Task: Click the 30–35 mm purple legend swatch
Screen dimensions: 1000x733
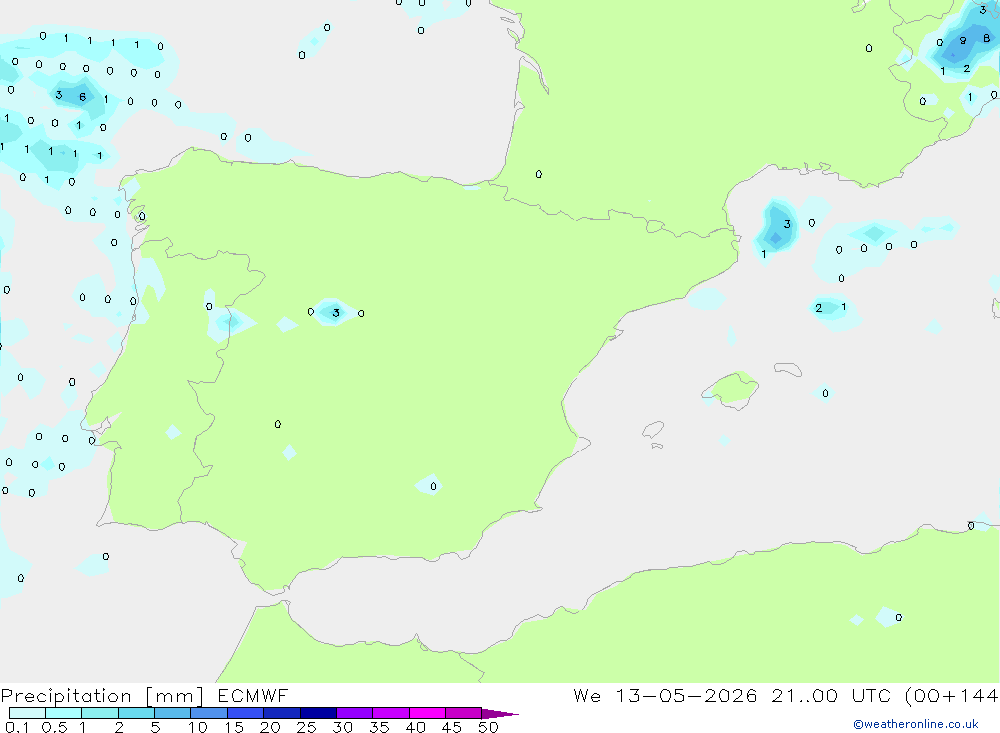Action: (355, 713)
